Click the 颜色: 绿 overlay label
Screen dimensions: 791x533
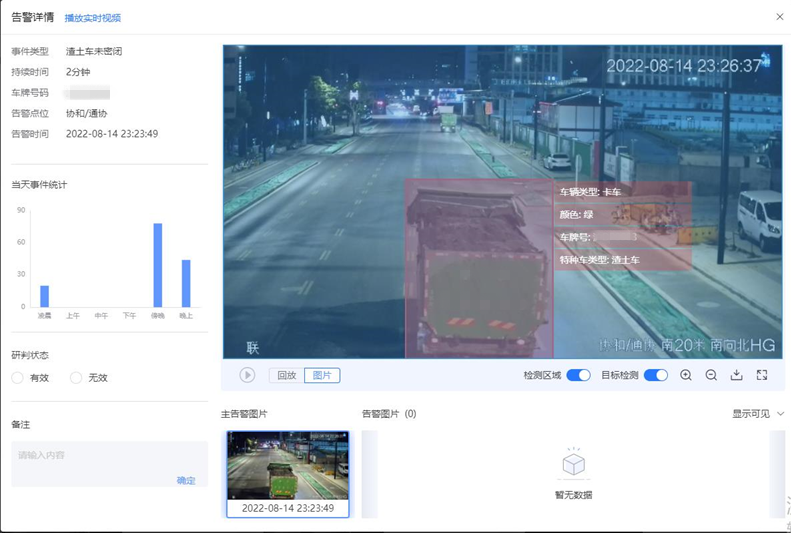[576, 215]
